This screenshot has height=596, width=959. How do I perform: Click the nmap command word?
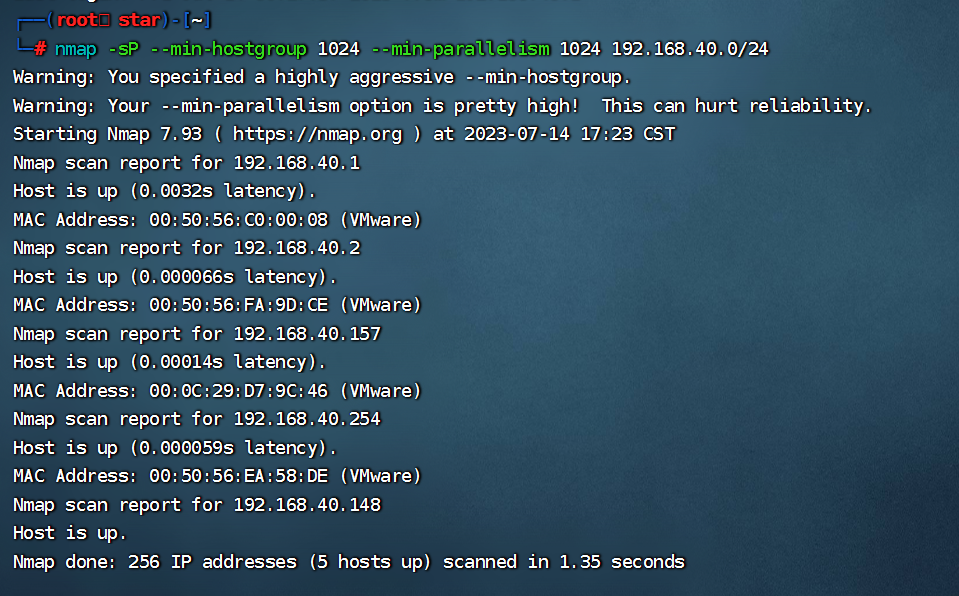point(75,48)
